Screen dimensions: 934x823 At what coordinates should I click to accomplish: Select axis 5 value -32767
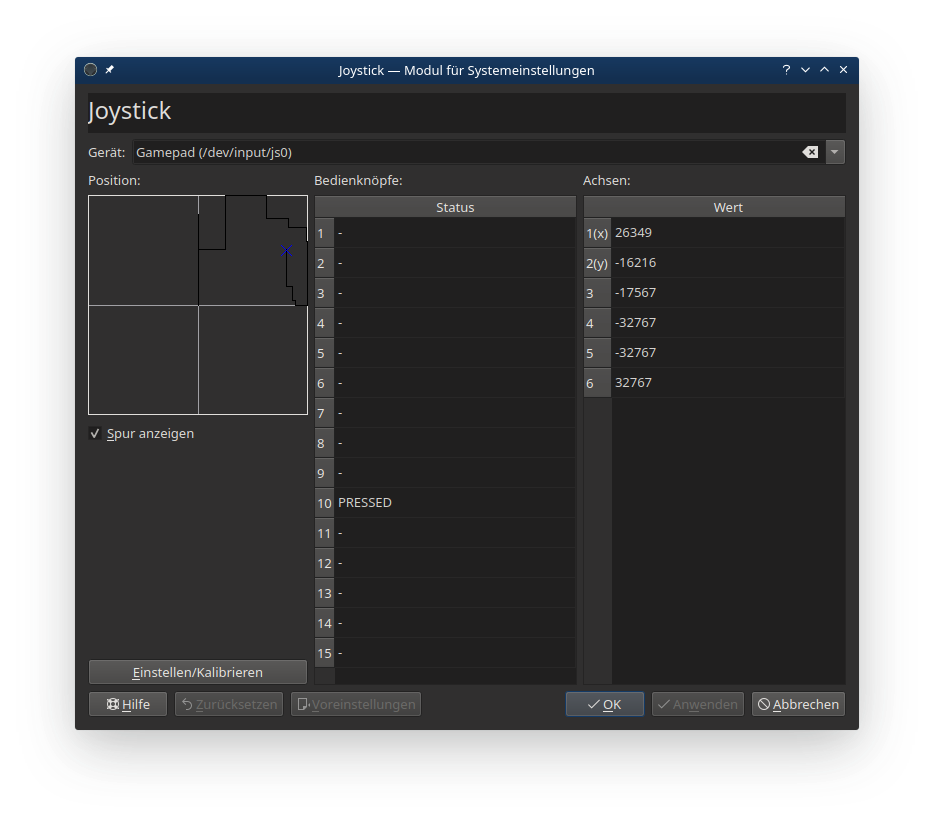click(728, 353)
